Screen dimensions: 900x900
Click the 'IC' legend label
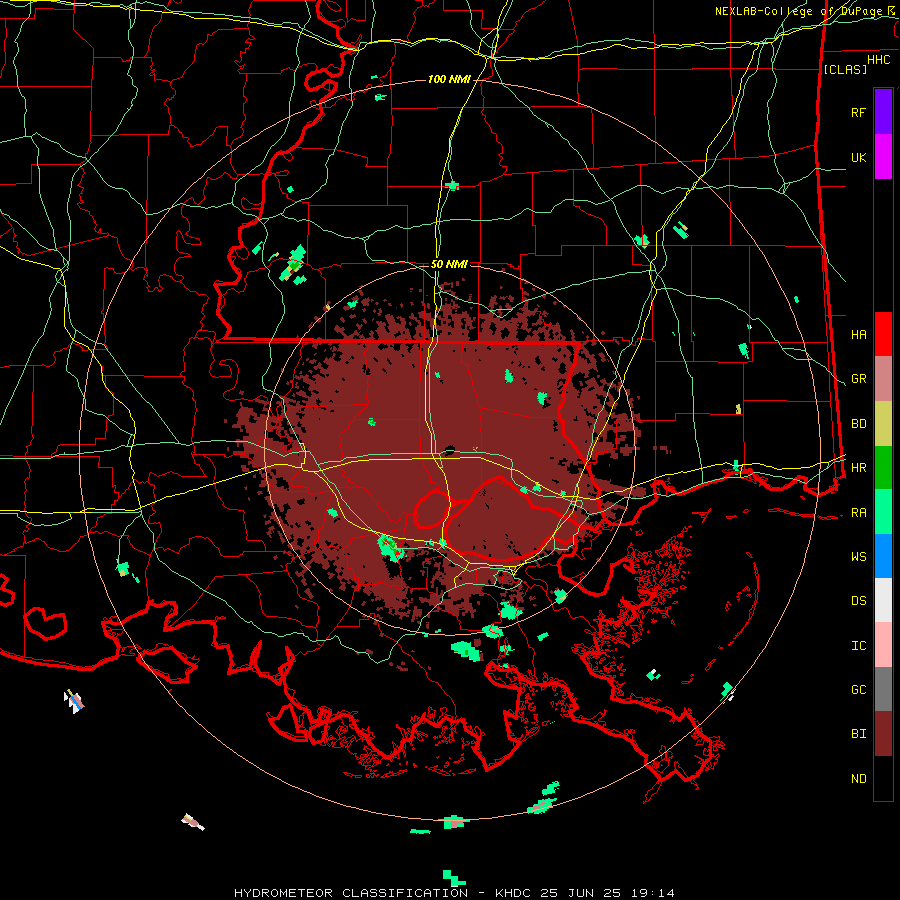pos(858,646)
